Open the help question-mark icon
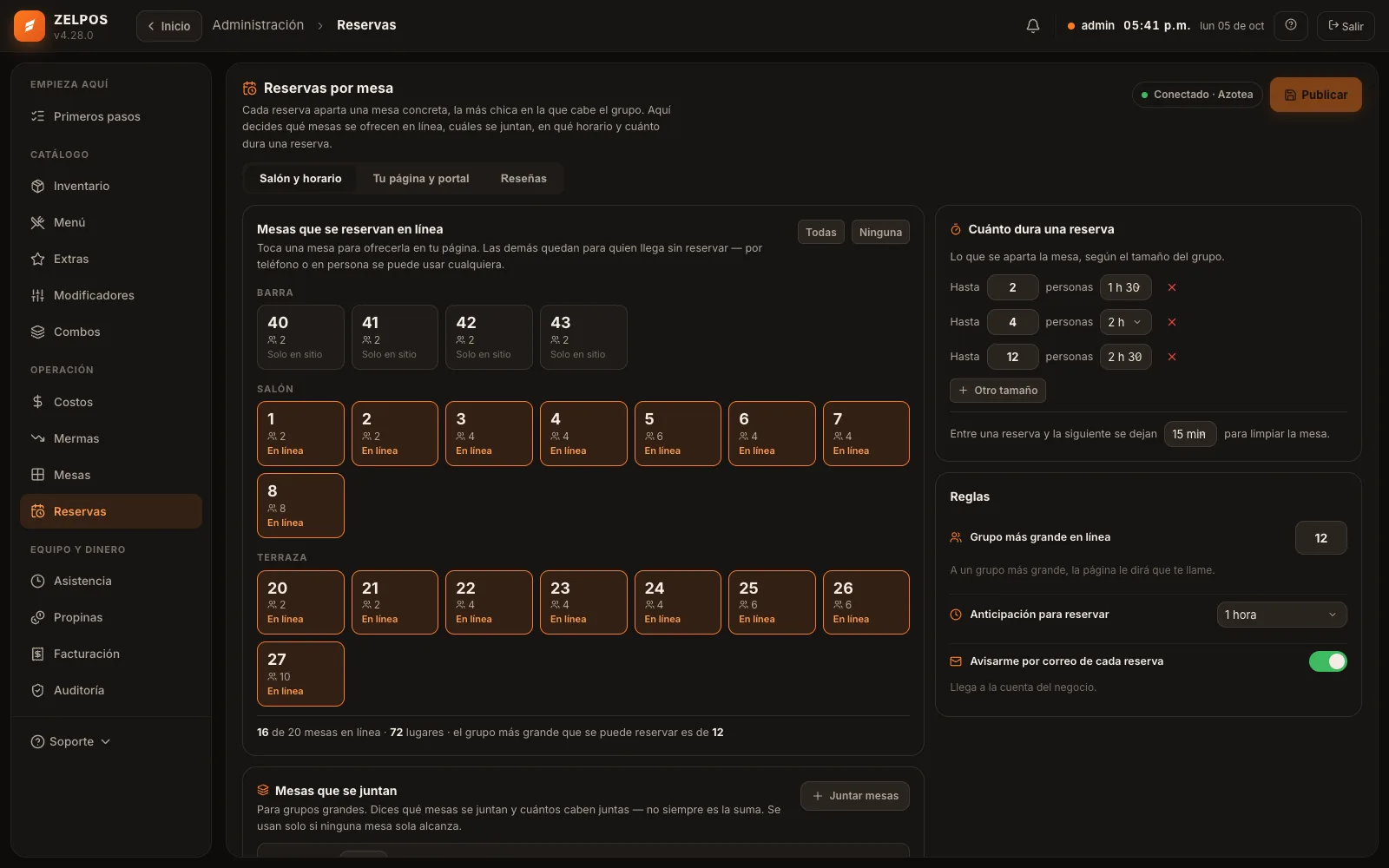 [1291, 25]
